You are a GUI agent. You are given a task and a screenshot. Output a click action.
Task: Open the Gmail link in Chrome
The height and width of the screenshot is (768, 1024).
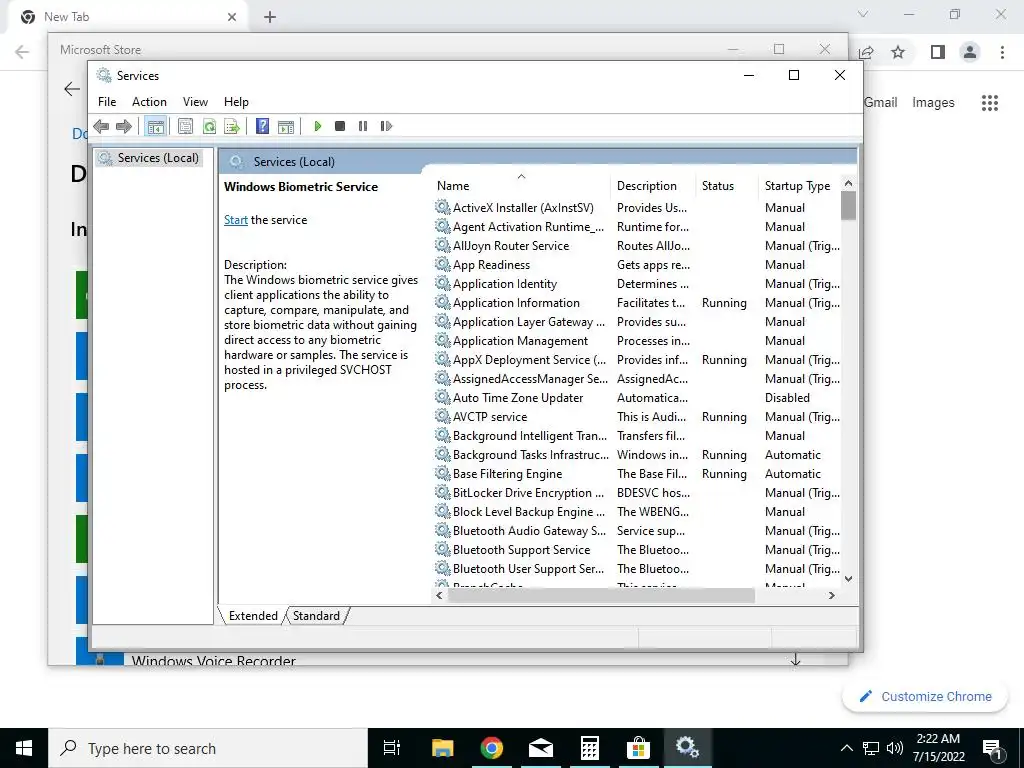coord(880,103)
